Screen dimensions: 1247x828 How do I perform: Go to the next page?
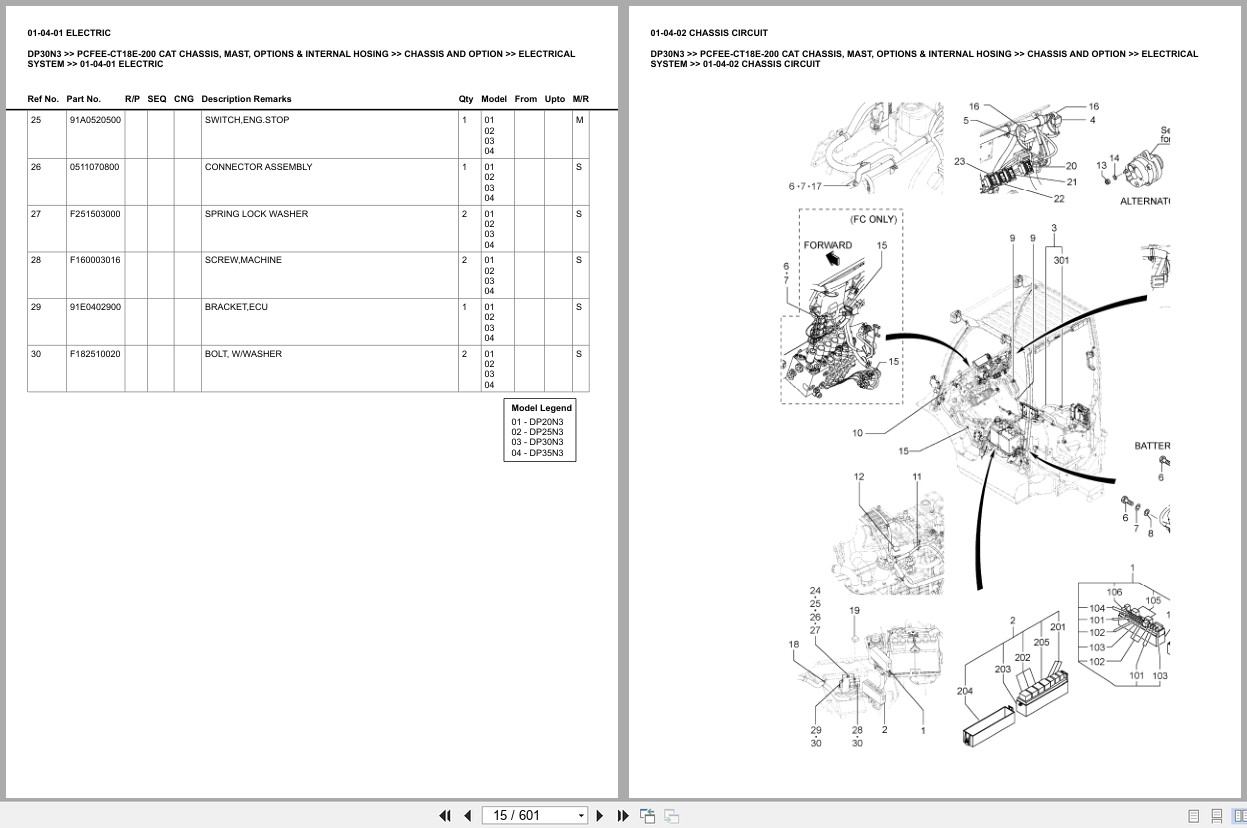(x=600, y=815)
